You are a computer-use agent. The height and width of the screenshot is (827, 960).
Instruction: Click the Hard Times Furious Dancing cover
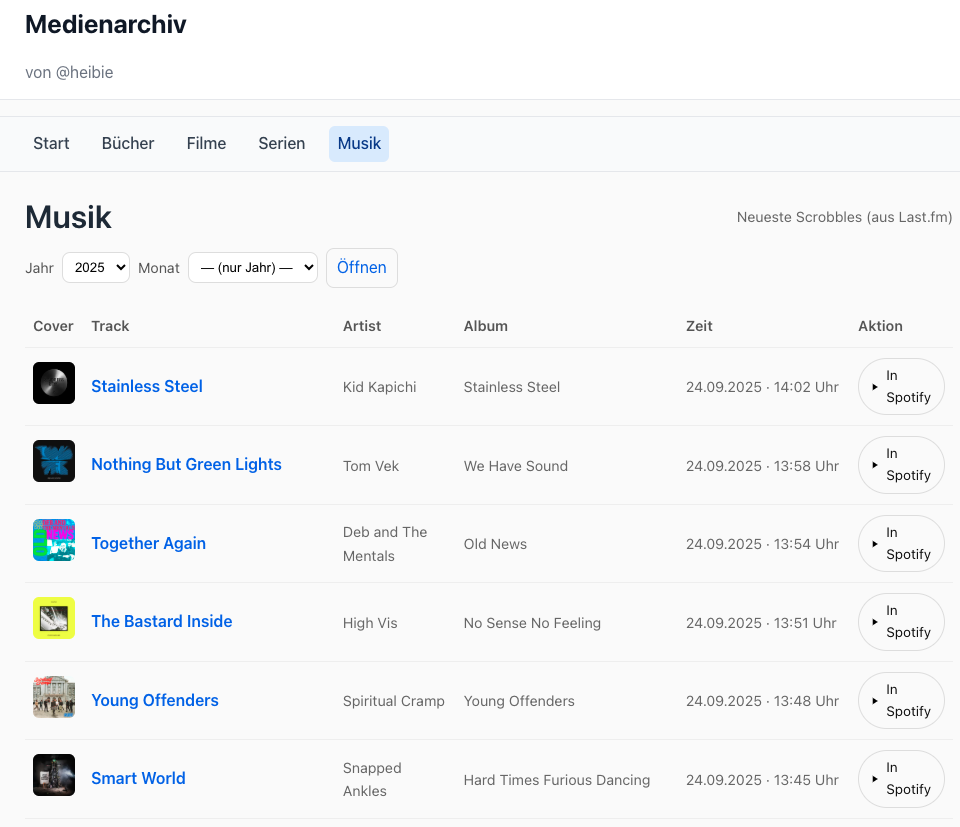click(54, 775)
